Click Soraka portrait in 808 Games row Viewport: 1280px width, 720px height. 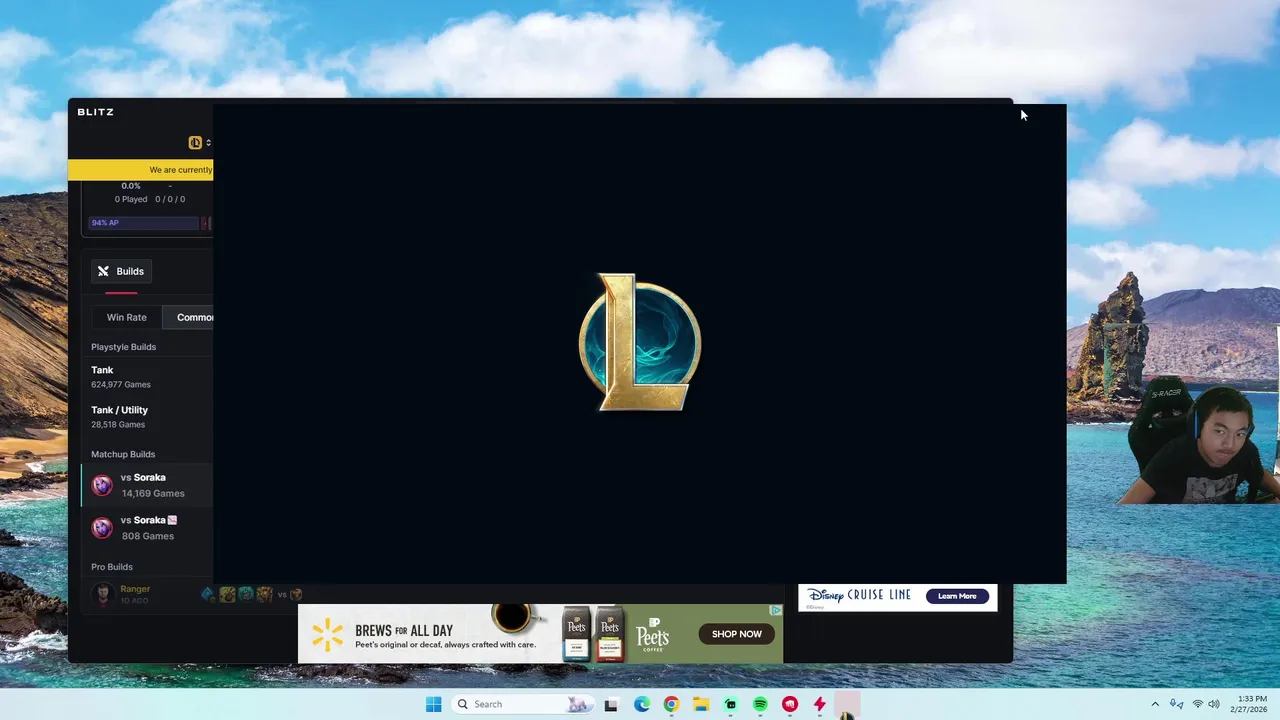[x=102, y=528]
